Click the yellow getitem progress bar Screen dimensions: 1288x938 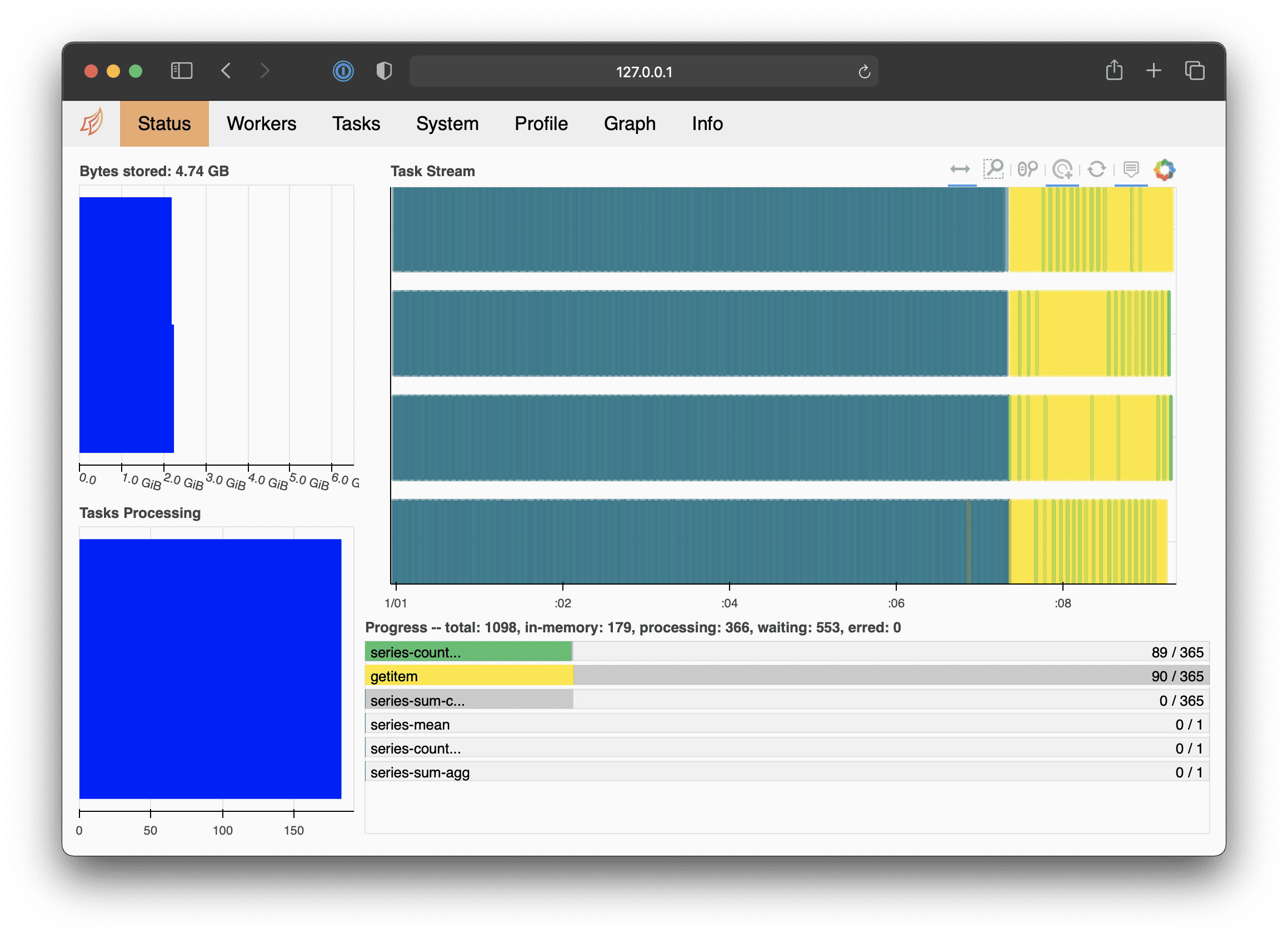[x=470, y=676]
